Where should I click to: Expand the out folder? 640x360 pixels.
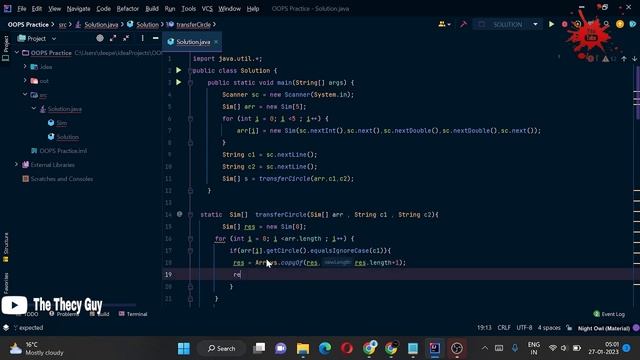25,80
